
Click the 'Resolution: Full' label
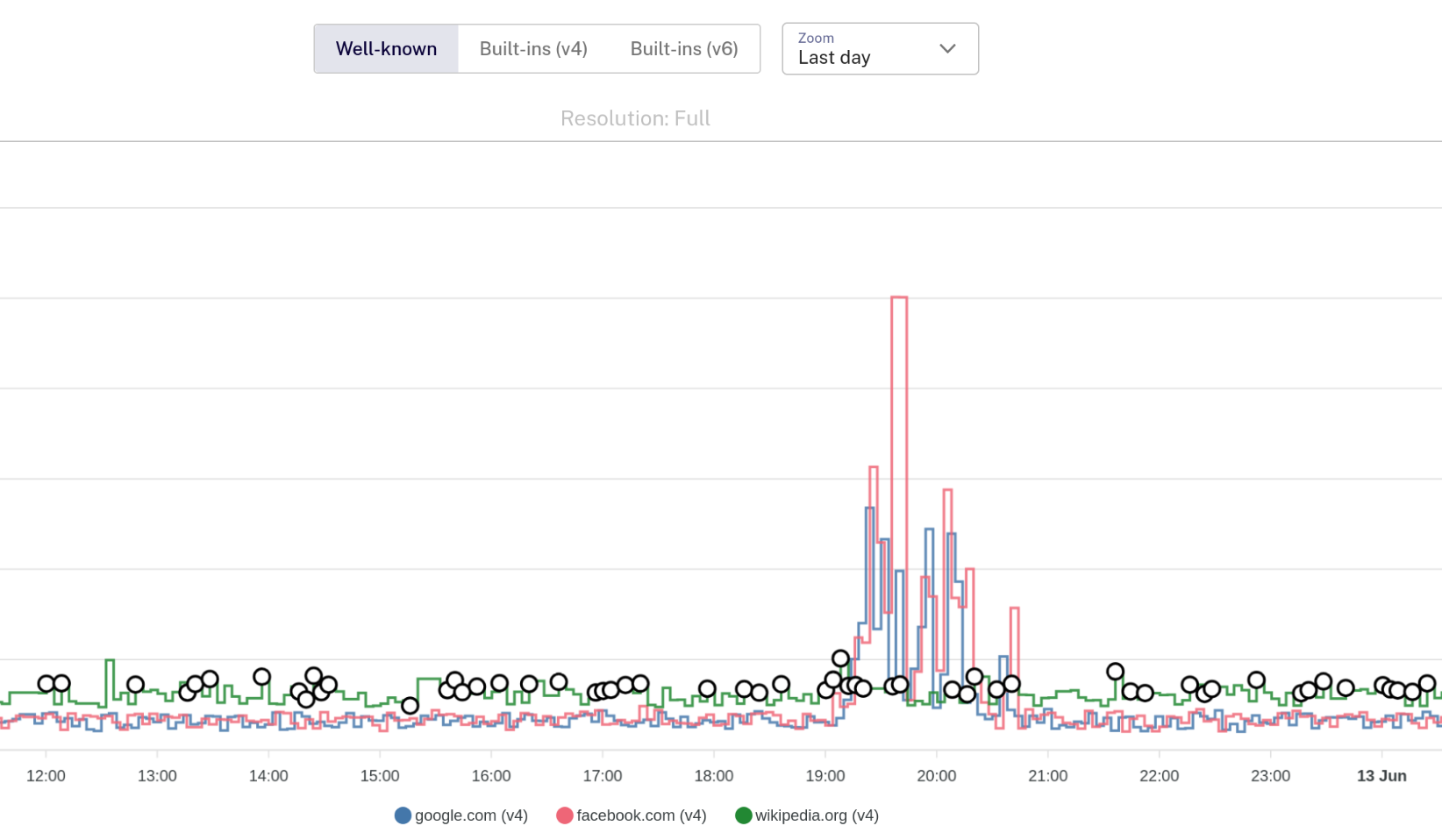(x=635, y=118)
